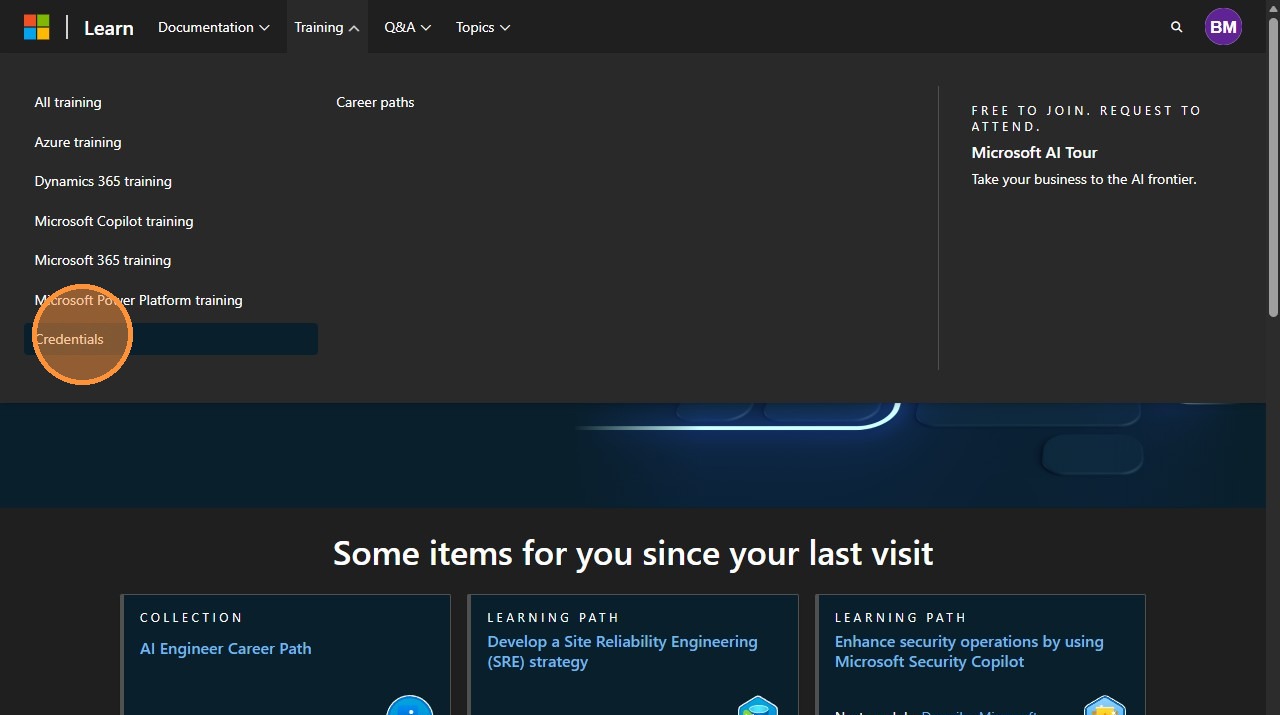
Task: Open the Microsoft AI Tour promotion
Action: 1034,153
